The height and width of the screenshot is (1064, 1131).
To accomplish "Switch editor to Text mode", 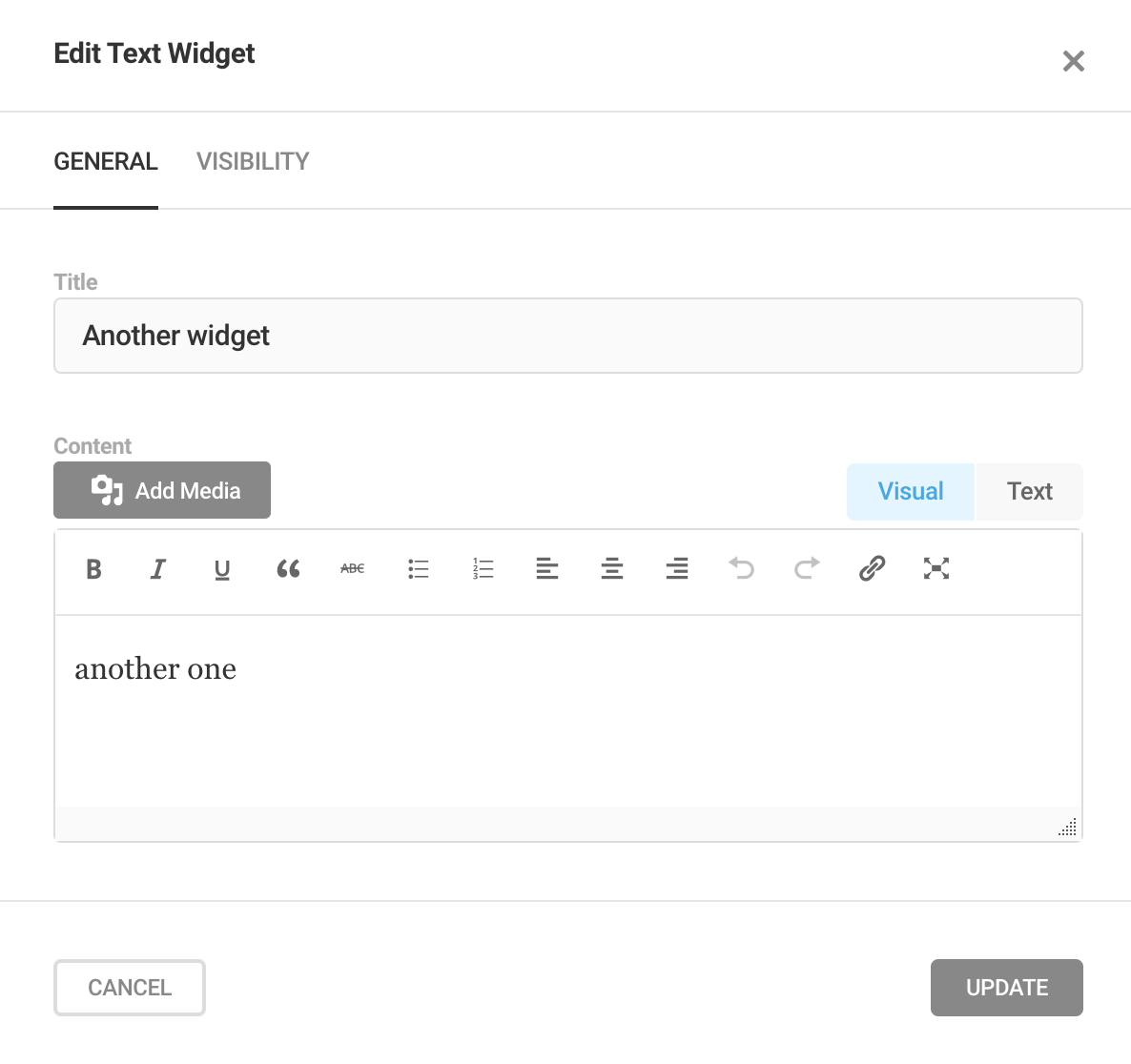I will 1029,491.
